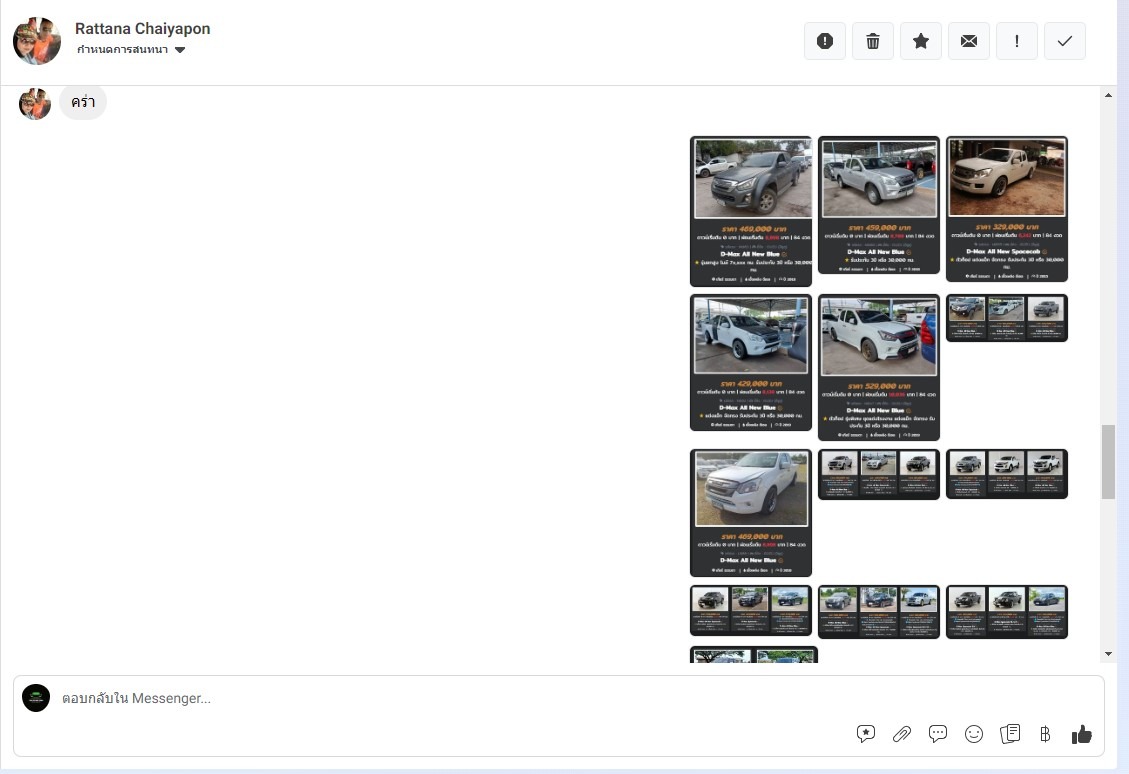Flag conversation as spam with the octagon icon
The height and width of the screenshot is (774, 1129).
[x=825, y=41]
